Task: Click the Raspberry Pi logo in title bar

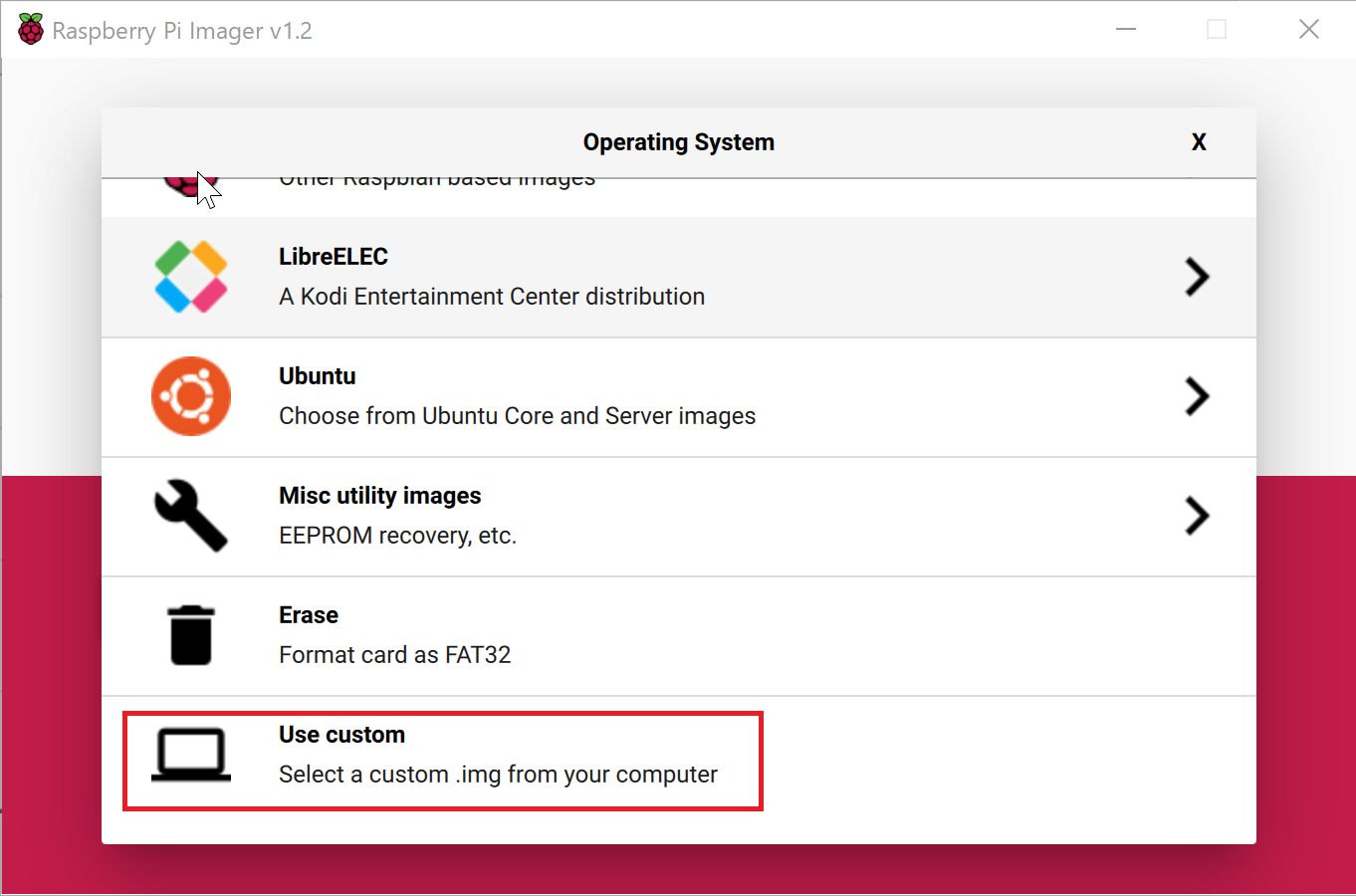Action: 31,30
